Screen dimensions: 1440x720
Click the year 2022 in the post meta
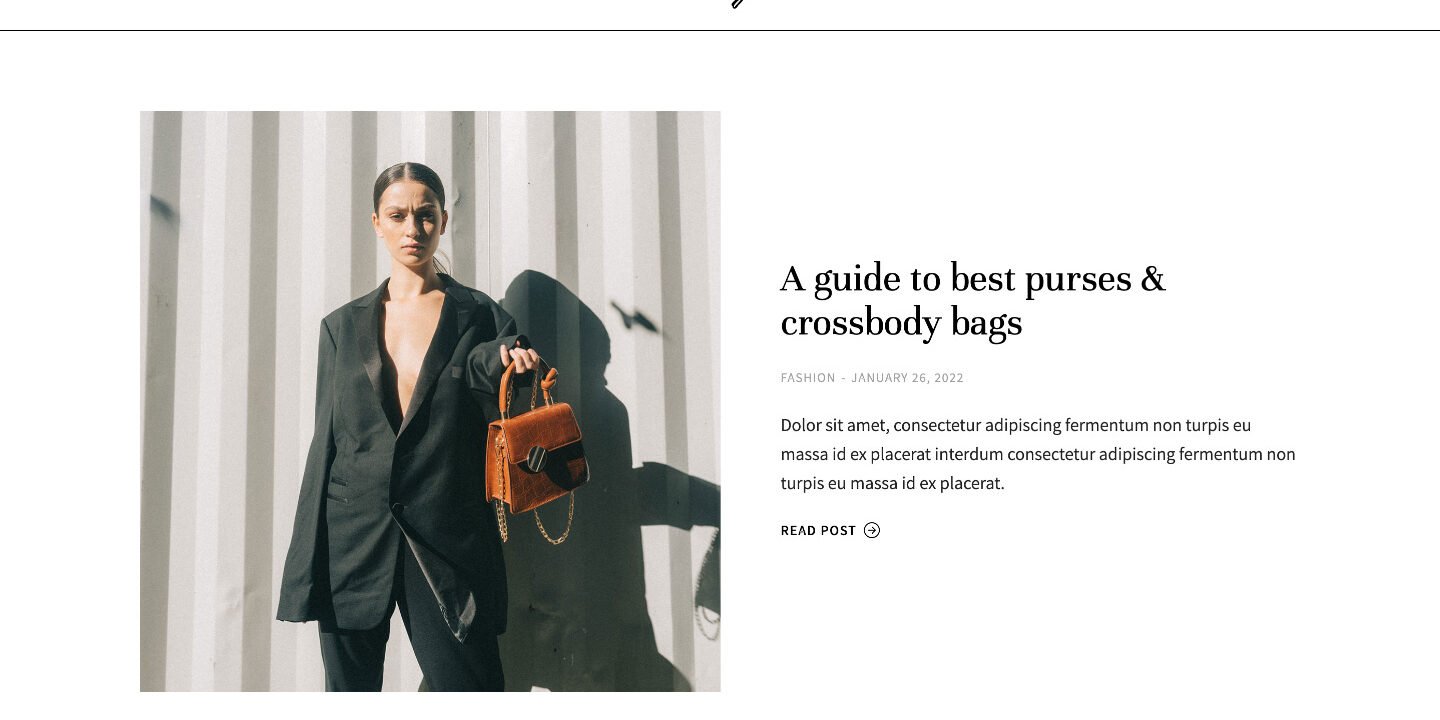coord(949,378)
